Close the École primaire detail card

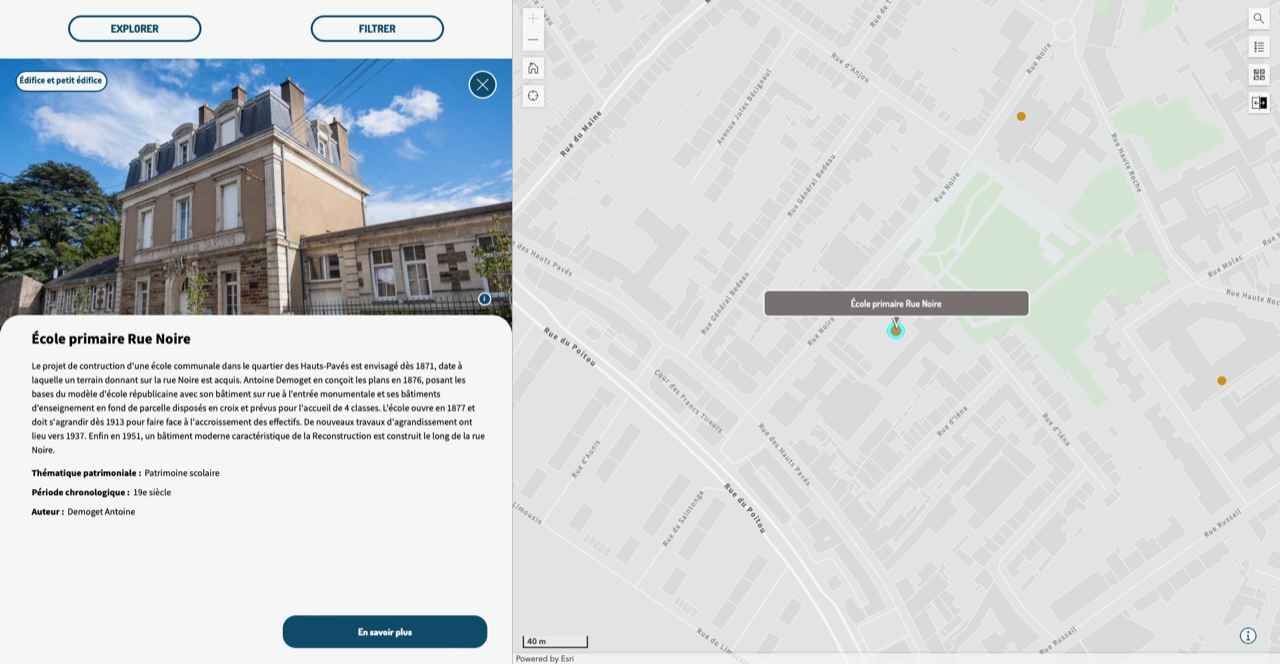[482, 85]
